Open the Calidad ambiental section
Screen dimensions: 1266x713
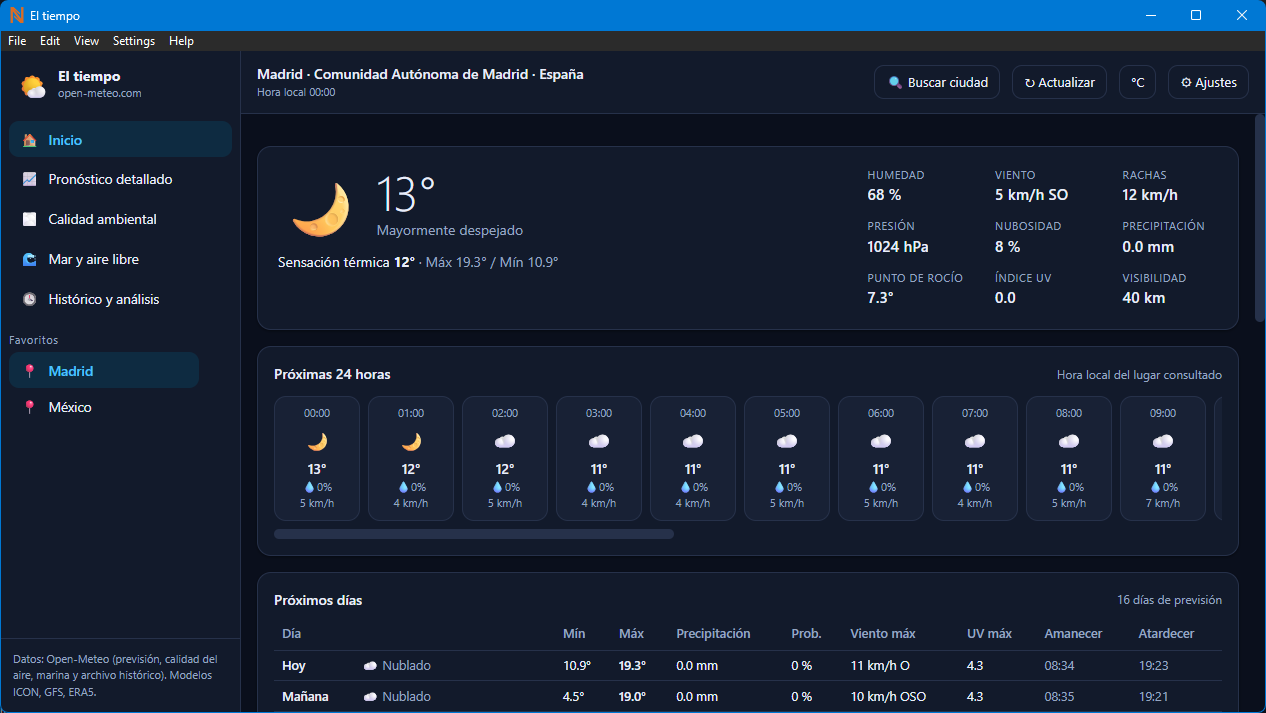pos(120,219)
